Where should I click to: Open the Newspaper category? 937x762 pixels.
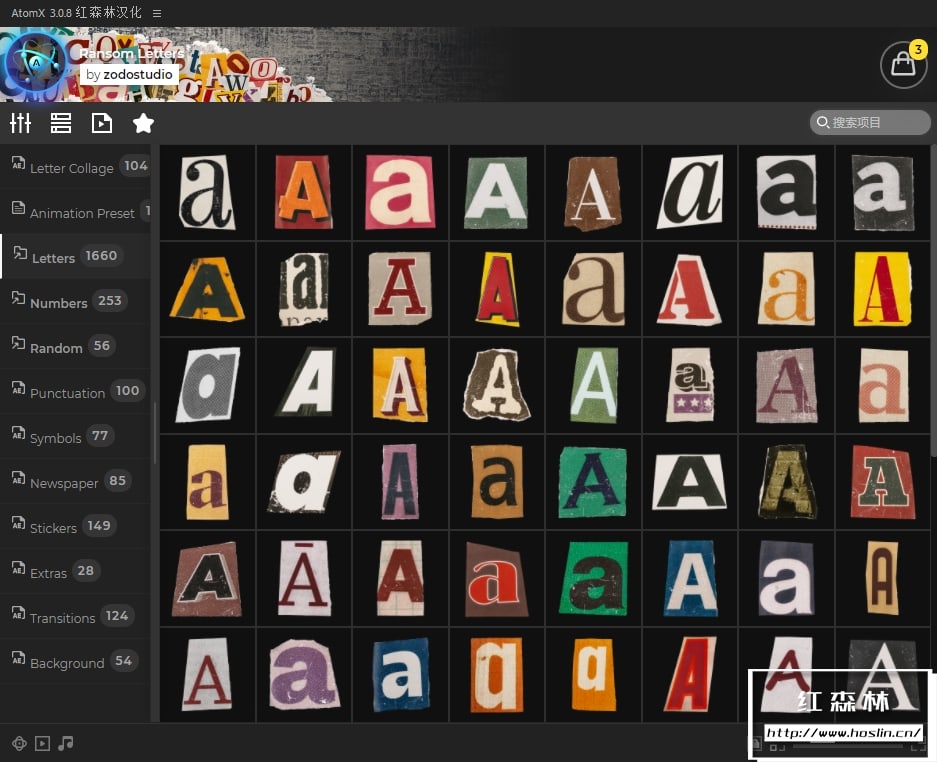(x=75, y=482)
